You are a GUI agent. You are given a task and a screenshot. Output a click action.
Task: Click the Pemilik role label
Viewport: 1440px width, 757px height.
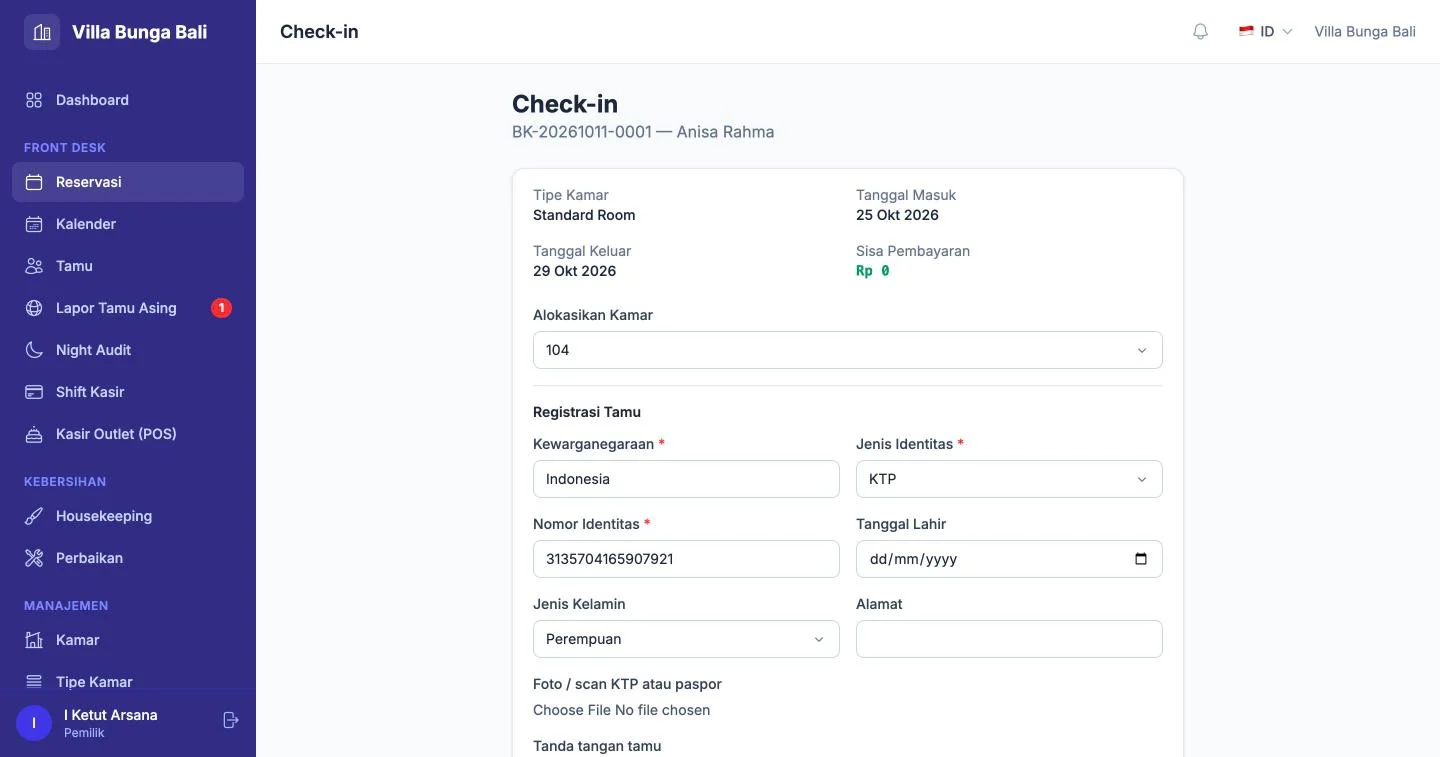coord(84,733)
